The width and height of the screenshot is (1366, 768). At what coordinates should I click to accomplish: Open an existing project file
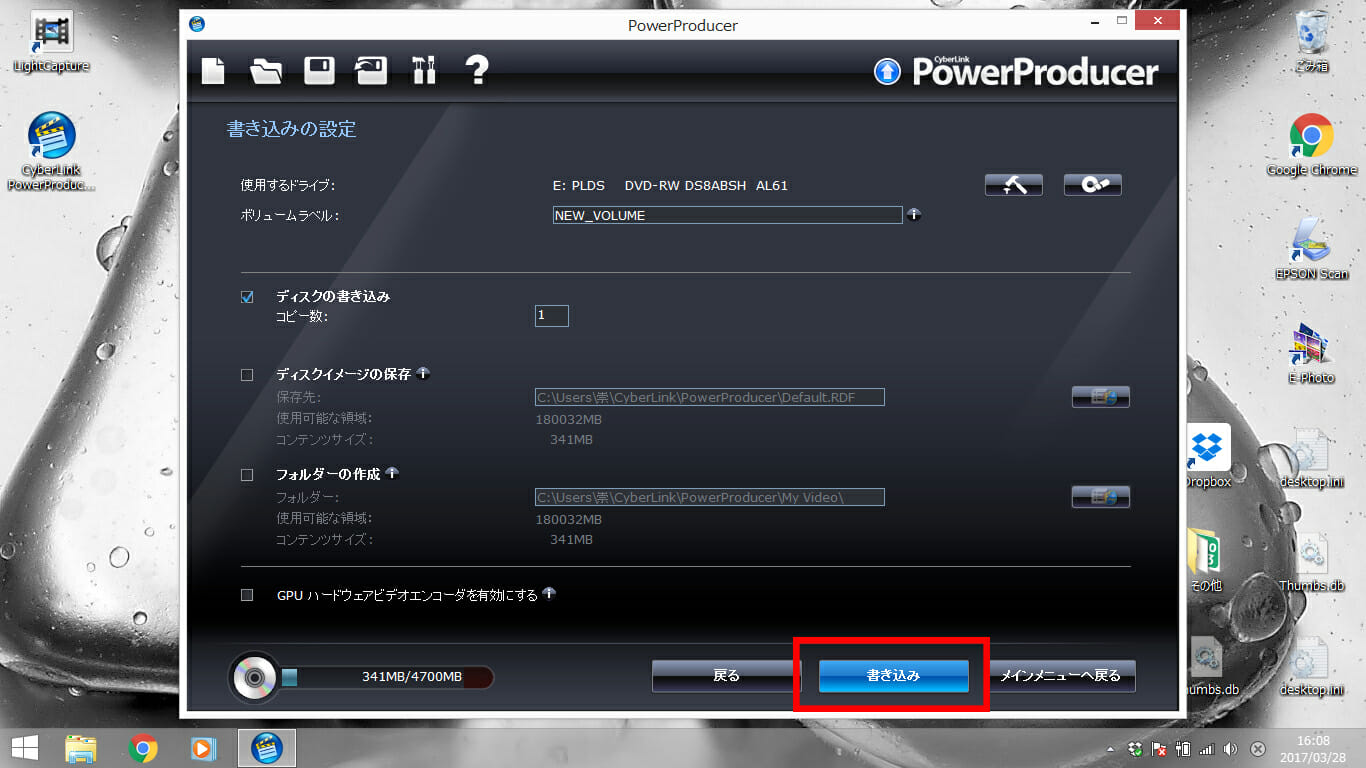[266, 71]
